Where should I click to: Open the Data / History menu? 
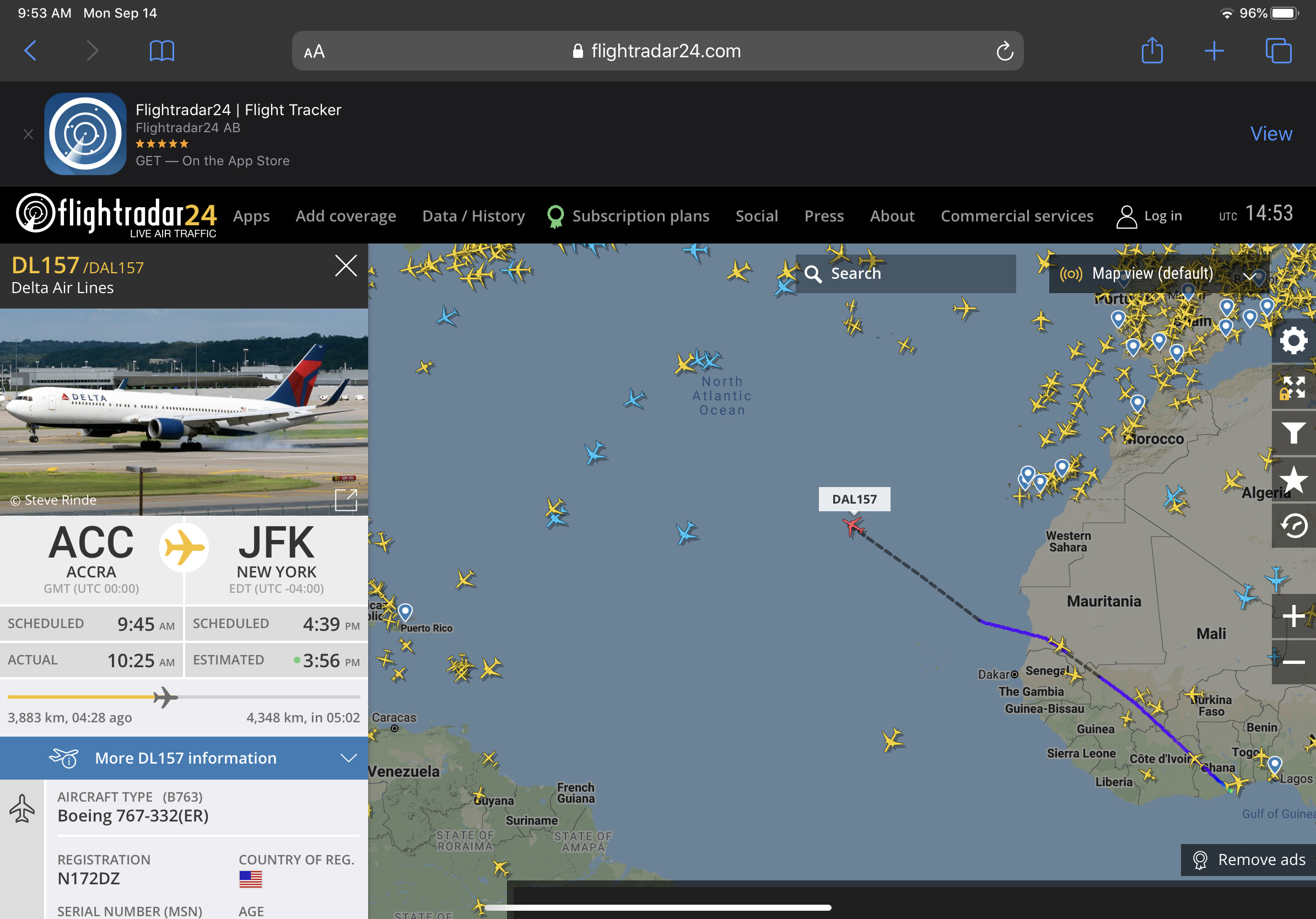(473, 216)
